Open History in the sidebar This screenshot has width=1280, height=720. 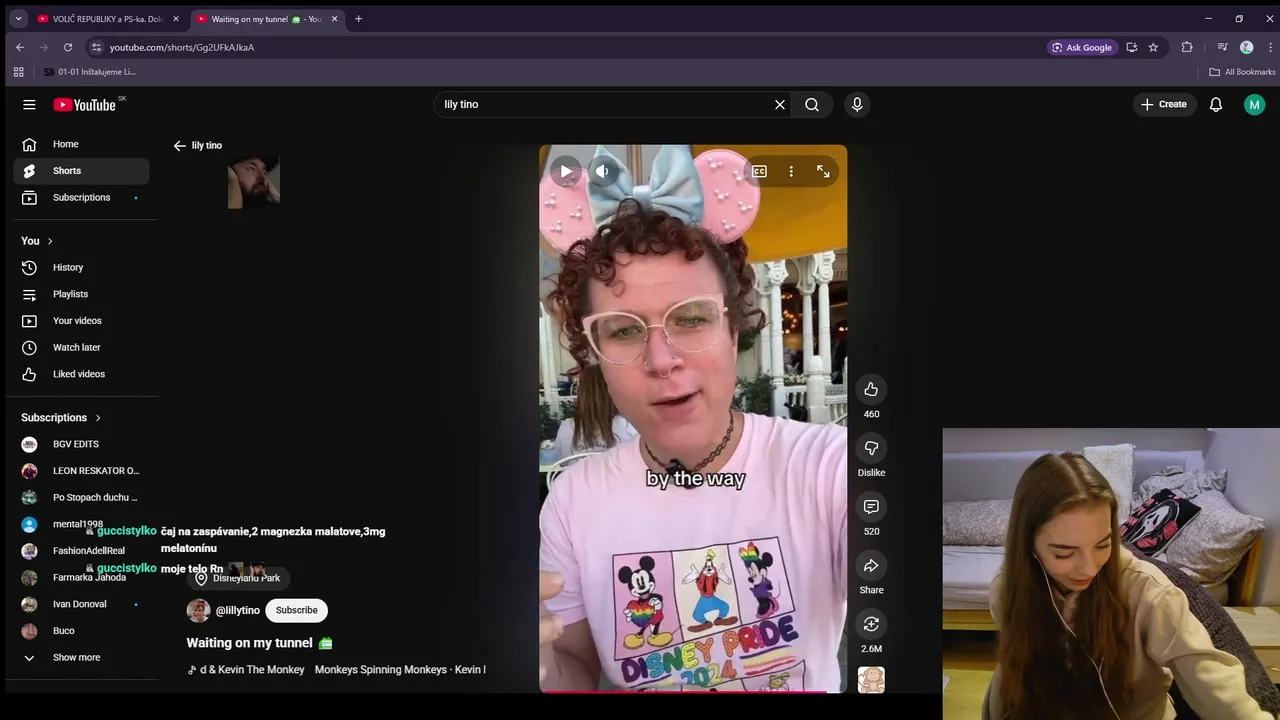coord(81,267)
